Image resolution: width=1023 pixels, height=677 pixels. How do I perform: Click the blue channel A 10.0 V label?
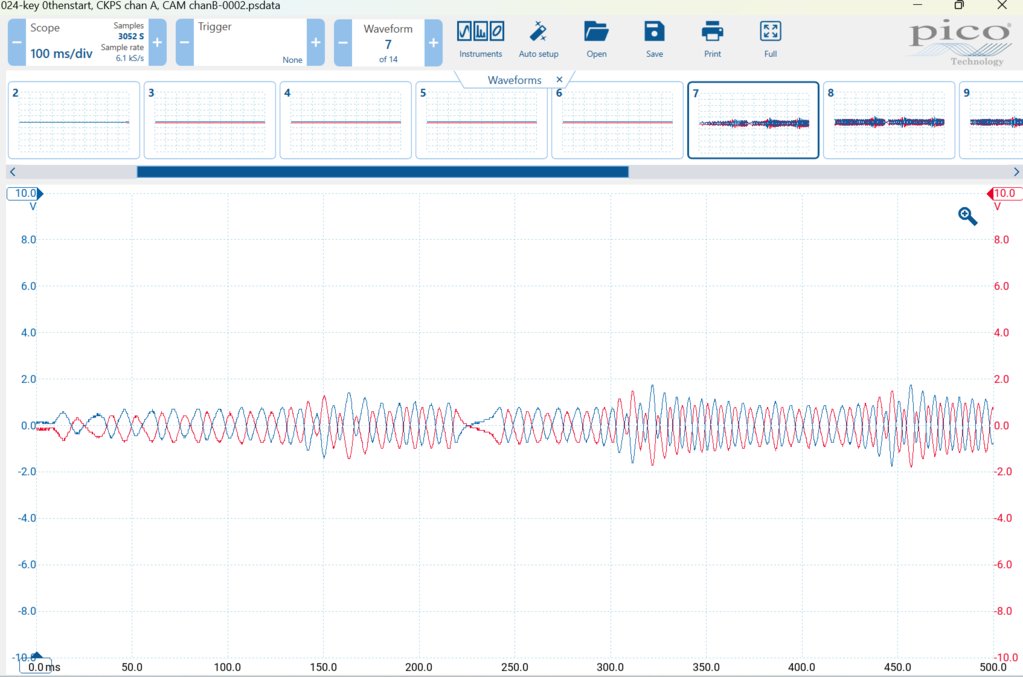pyautogui.click(x=25, y=194)
